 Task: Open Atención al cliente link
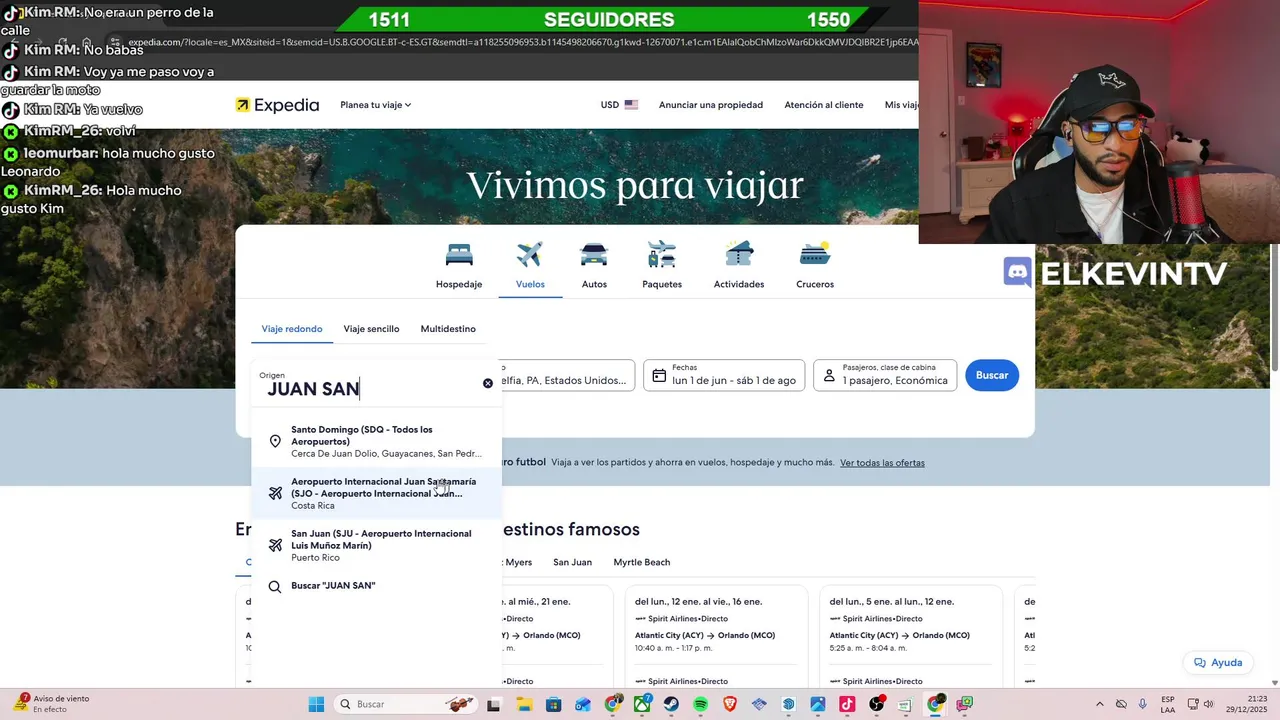click(x=824, y=105)
